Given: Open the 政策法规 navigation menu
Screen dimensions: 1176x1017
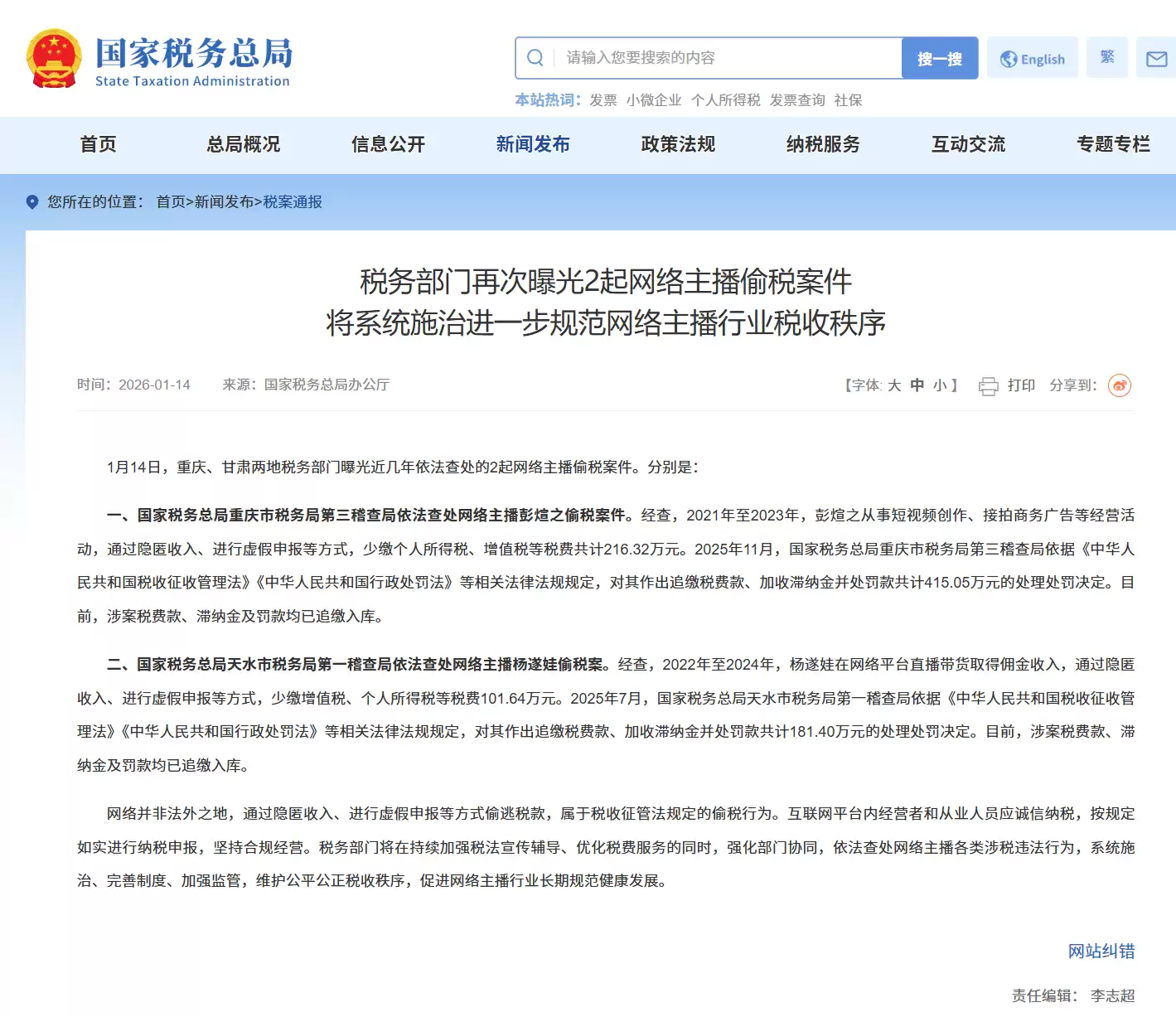Looking at the screenshot, I should coord(676,144).
